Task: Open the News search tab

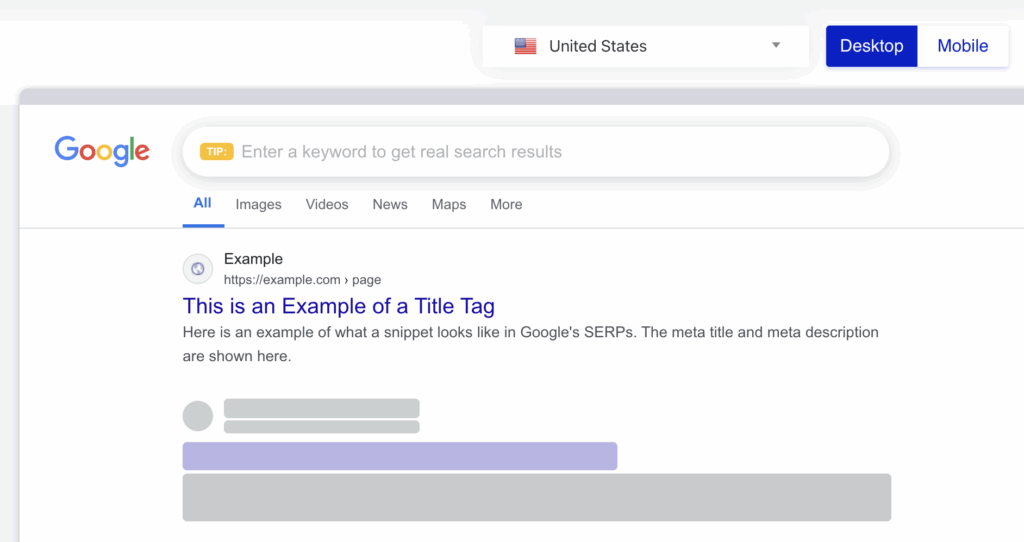Action: point(390,204)
